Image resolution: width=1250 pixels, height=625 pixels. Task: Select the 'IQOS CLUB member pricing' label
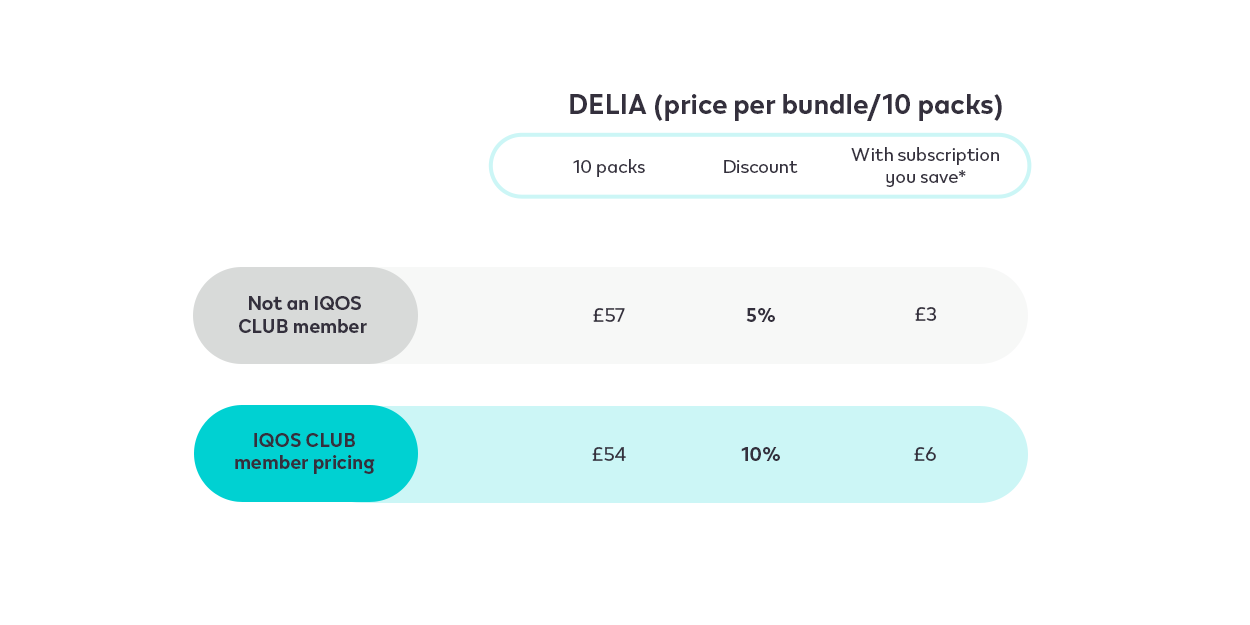pyautogui.click(x=304, y=453)
